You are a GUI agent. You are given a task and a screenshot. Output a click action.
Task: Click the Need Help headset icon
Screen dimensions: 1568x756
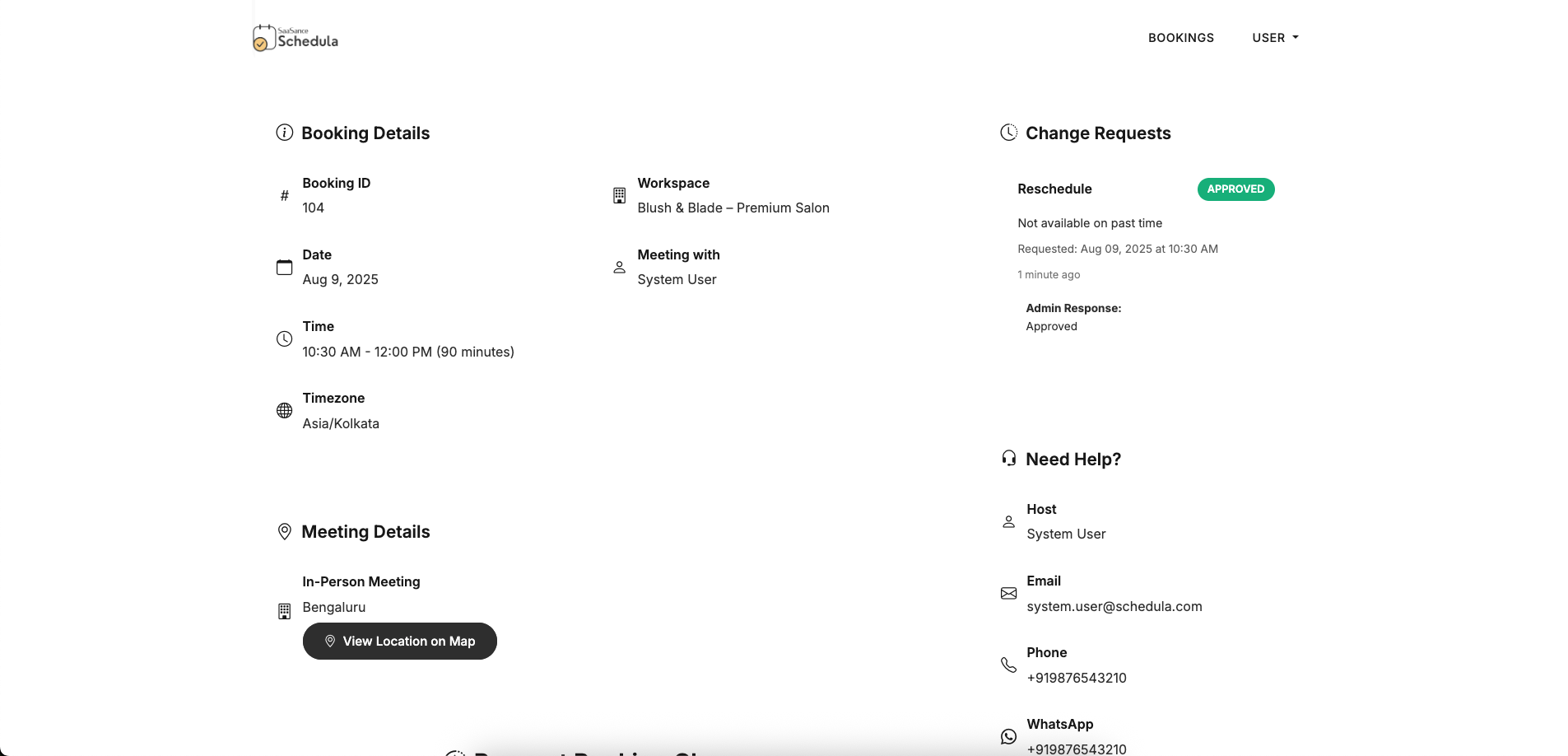point(1008,458)
